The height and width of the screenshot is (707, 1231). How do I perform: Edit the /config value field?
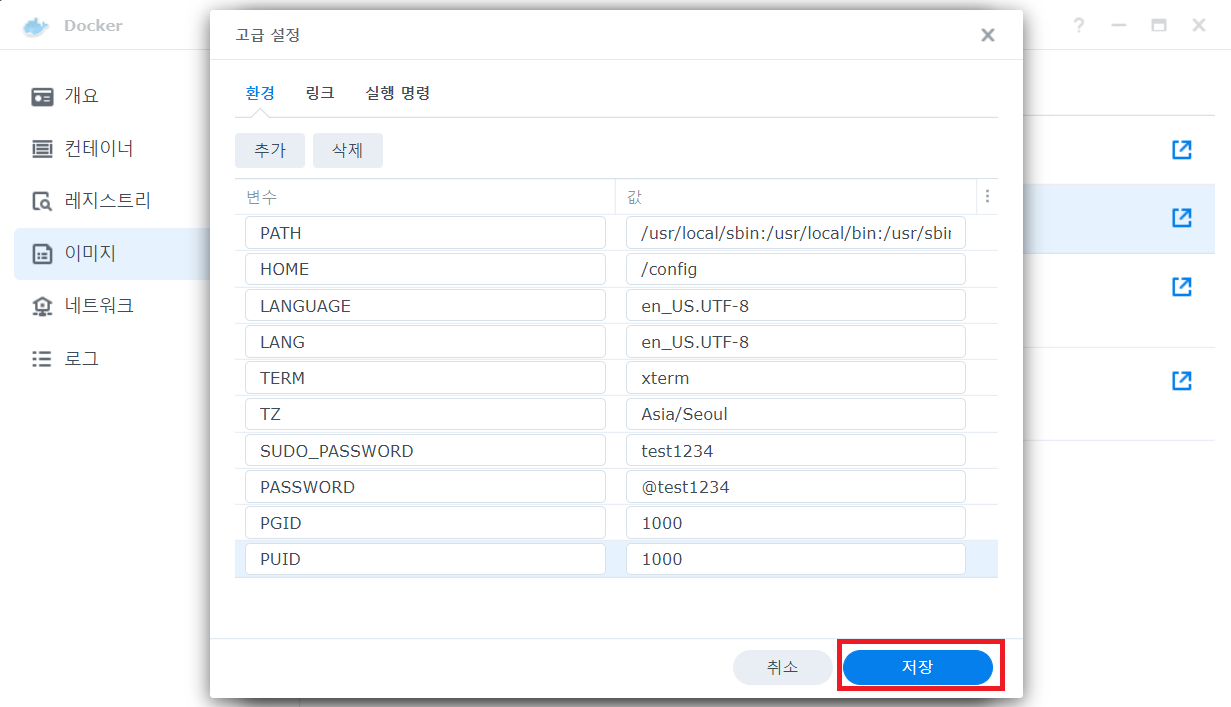click(x=796, y=269)
